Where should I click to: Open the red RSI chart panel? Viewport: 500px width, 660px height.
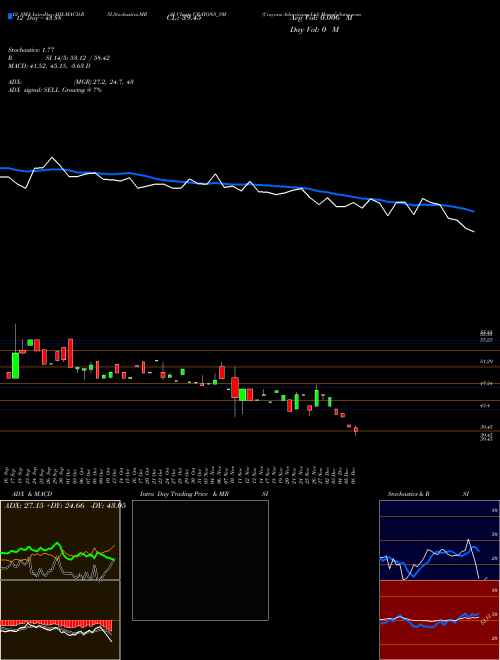(x=439, y=620)
